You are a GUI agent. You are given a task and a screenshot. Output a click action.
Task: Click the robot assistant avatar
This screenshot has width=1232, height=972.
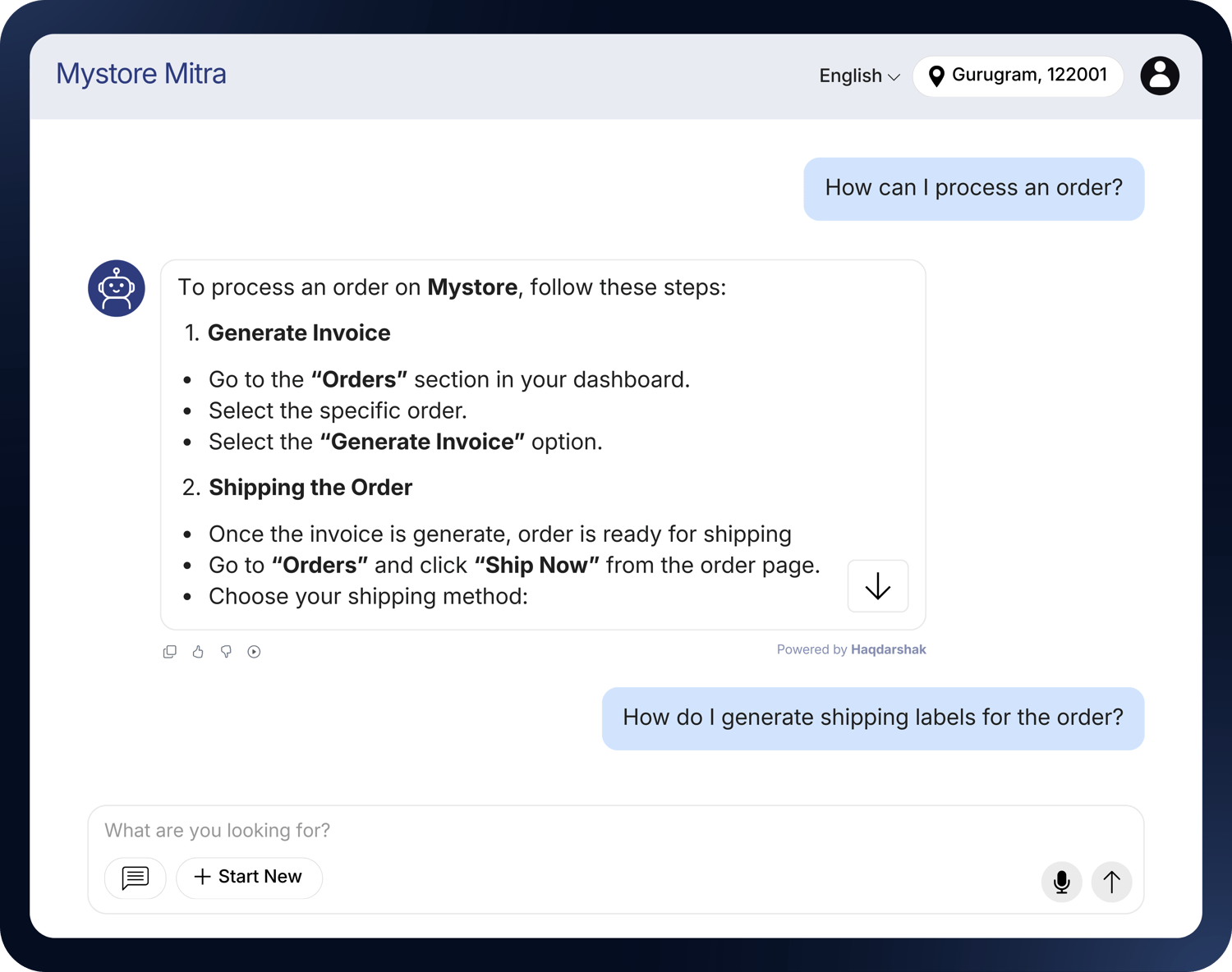[x=117, y=289]
